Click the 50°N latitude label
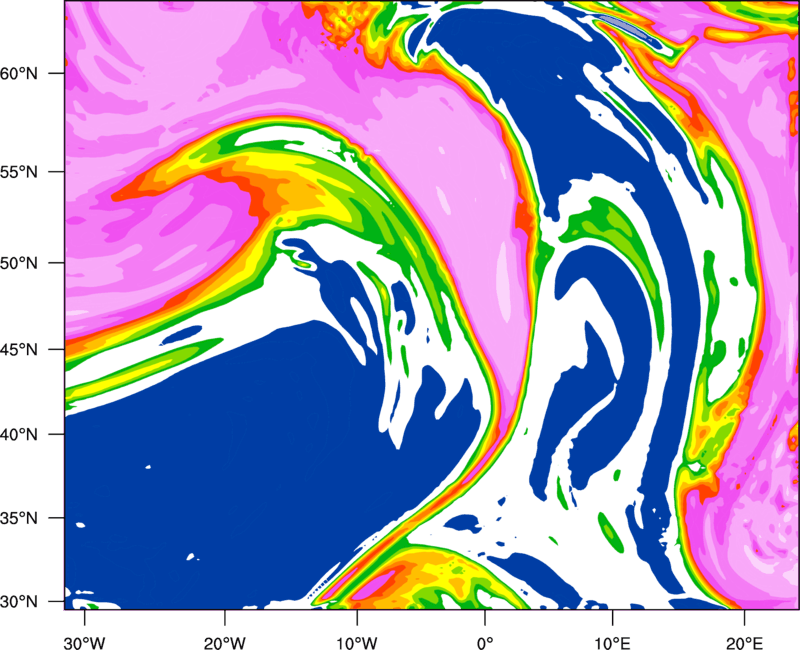 19,263
